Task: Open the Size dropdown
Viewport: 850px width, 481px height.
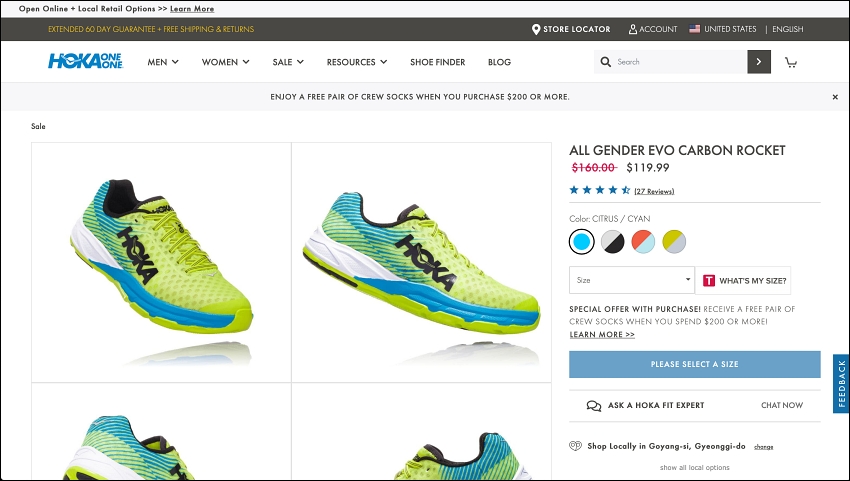Action: 632,280
